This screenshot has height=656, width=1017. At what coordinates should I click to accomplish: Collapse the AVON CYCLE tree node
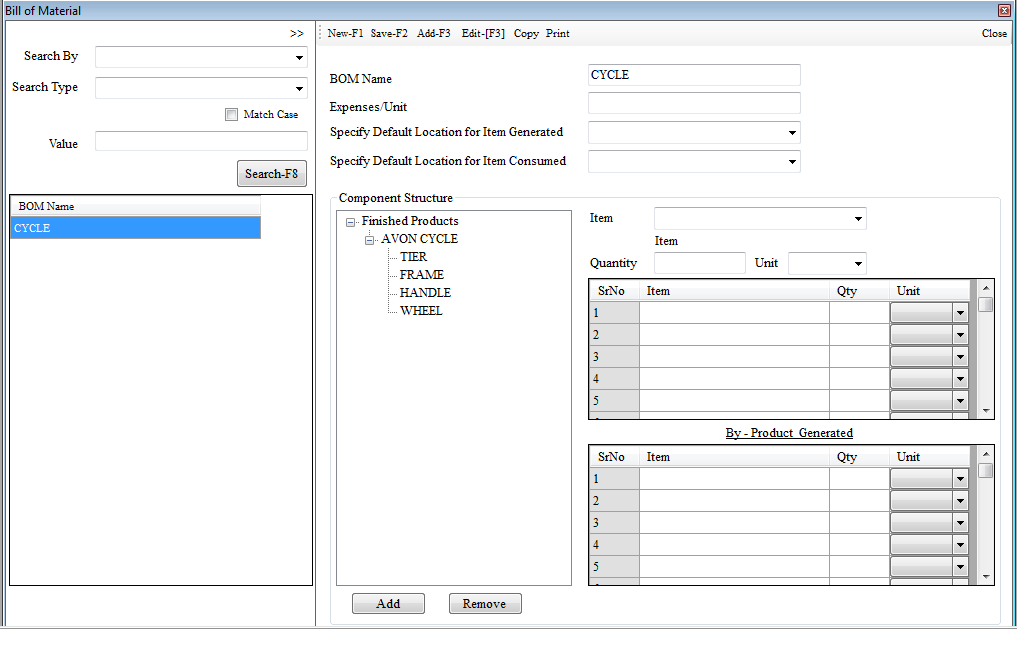[x=370, y=240]
